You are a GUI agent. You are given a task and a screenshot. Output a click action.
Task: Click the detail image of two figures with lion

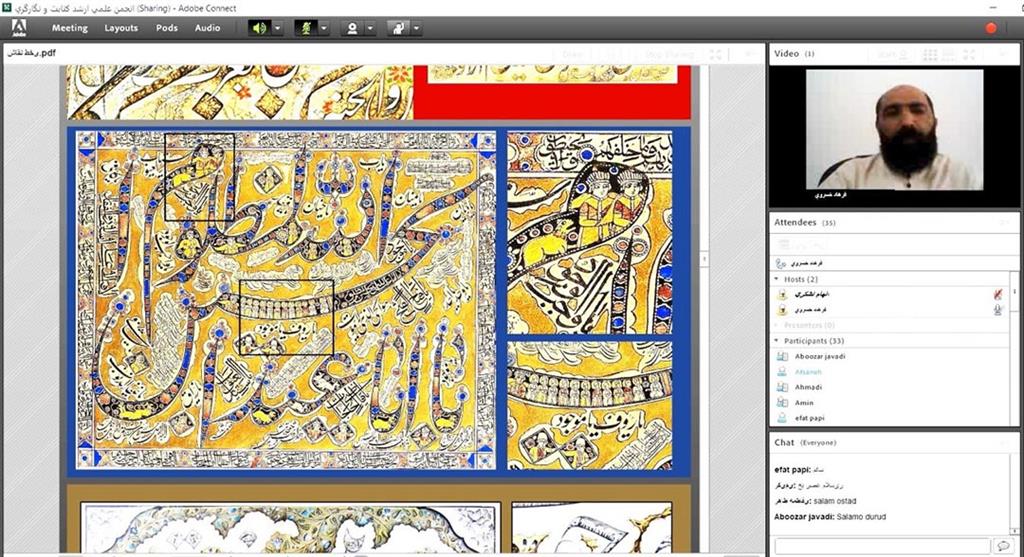point(590,232)
